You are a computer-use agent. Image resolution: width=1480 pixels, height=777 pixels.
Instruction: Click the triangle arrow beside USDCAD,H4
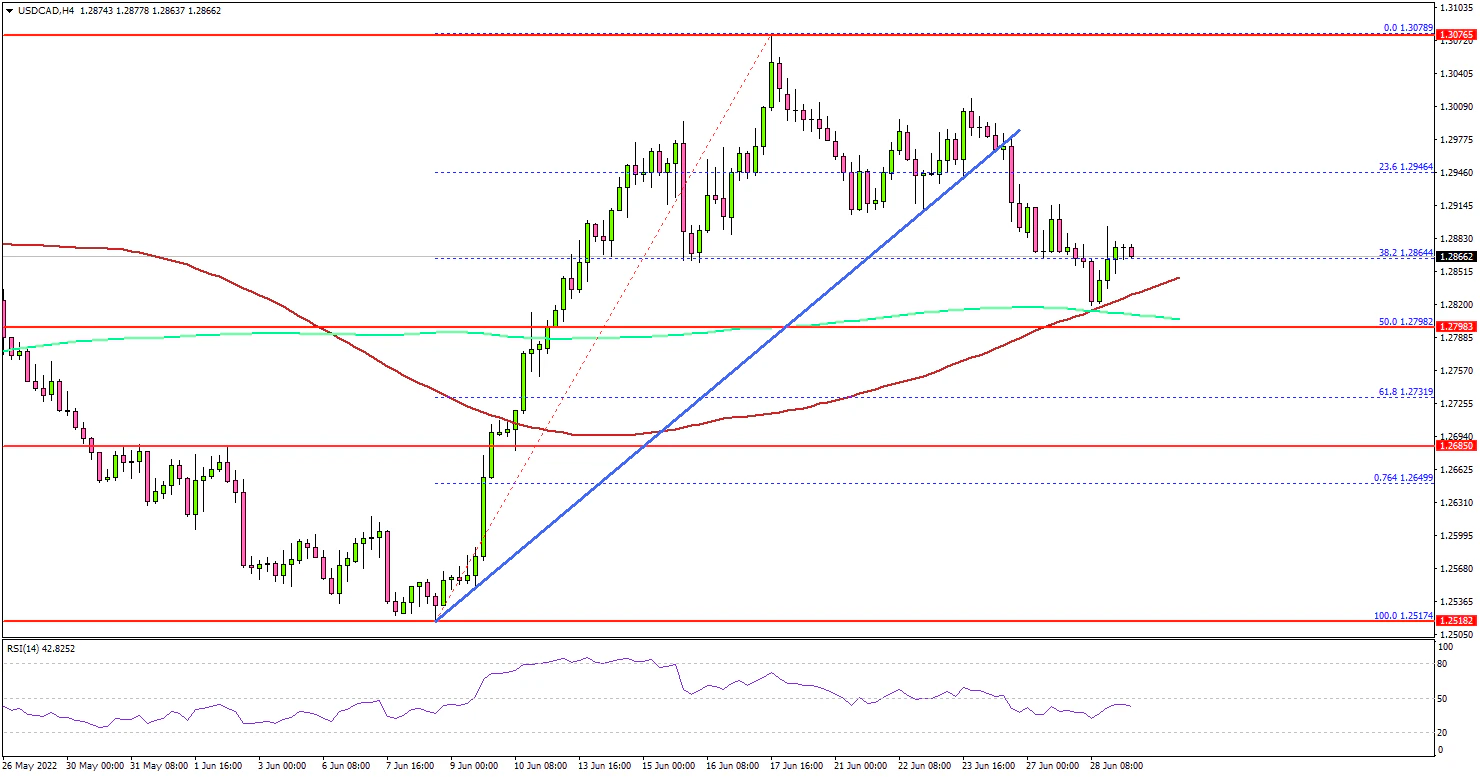click(9, 9)
